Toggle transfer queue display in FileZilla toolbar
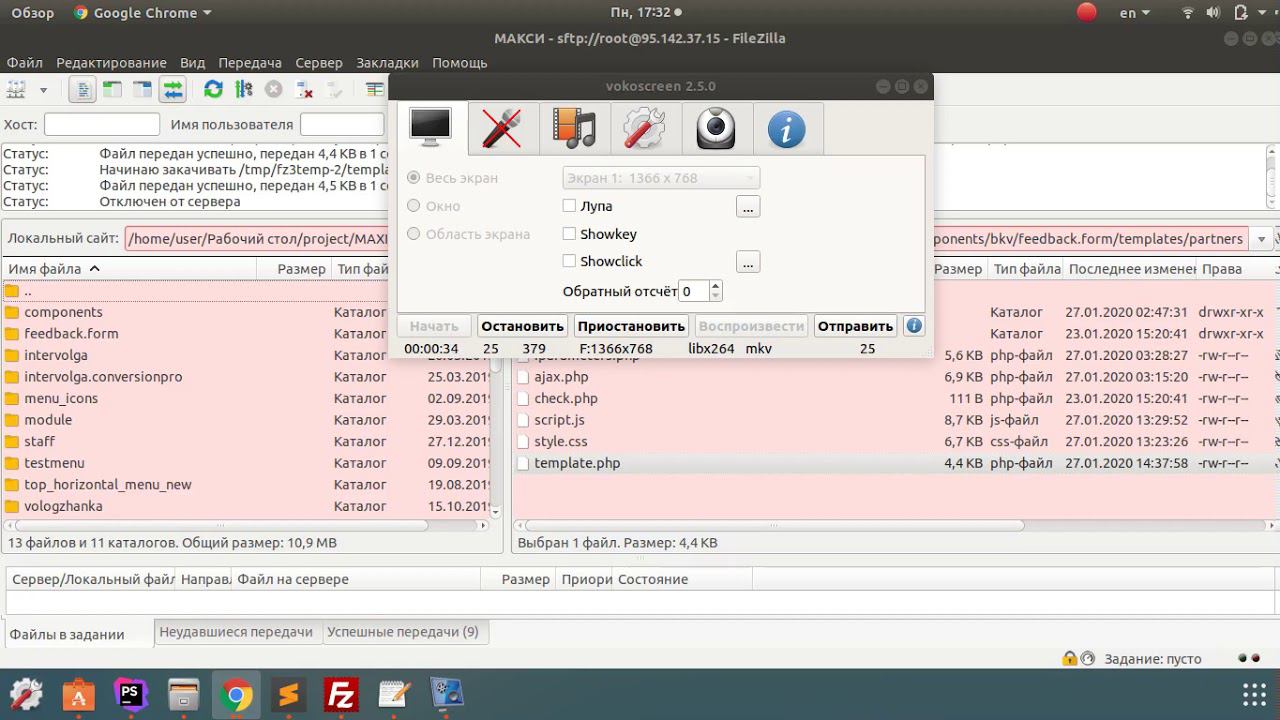 point(173,90)
